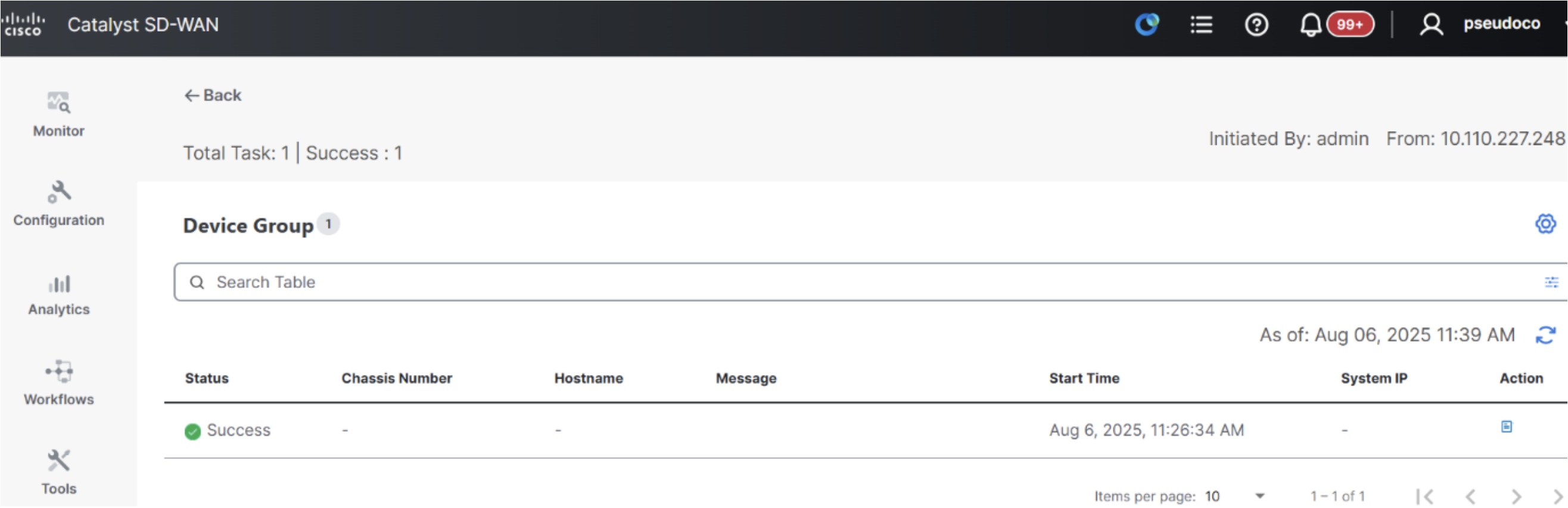Open the help question mark icon
Screen dimensions: 1568x508
pyautogui.click(x=1256, y=24)
